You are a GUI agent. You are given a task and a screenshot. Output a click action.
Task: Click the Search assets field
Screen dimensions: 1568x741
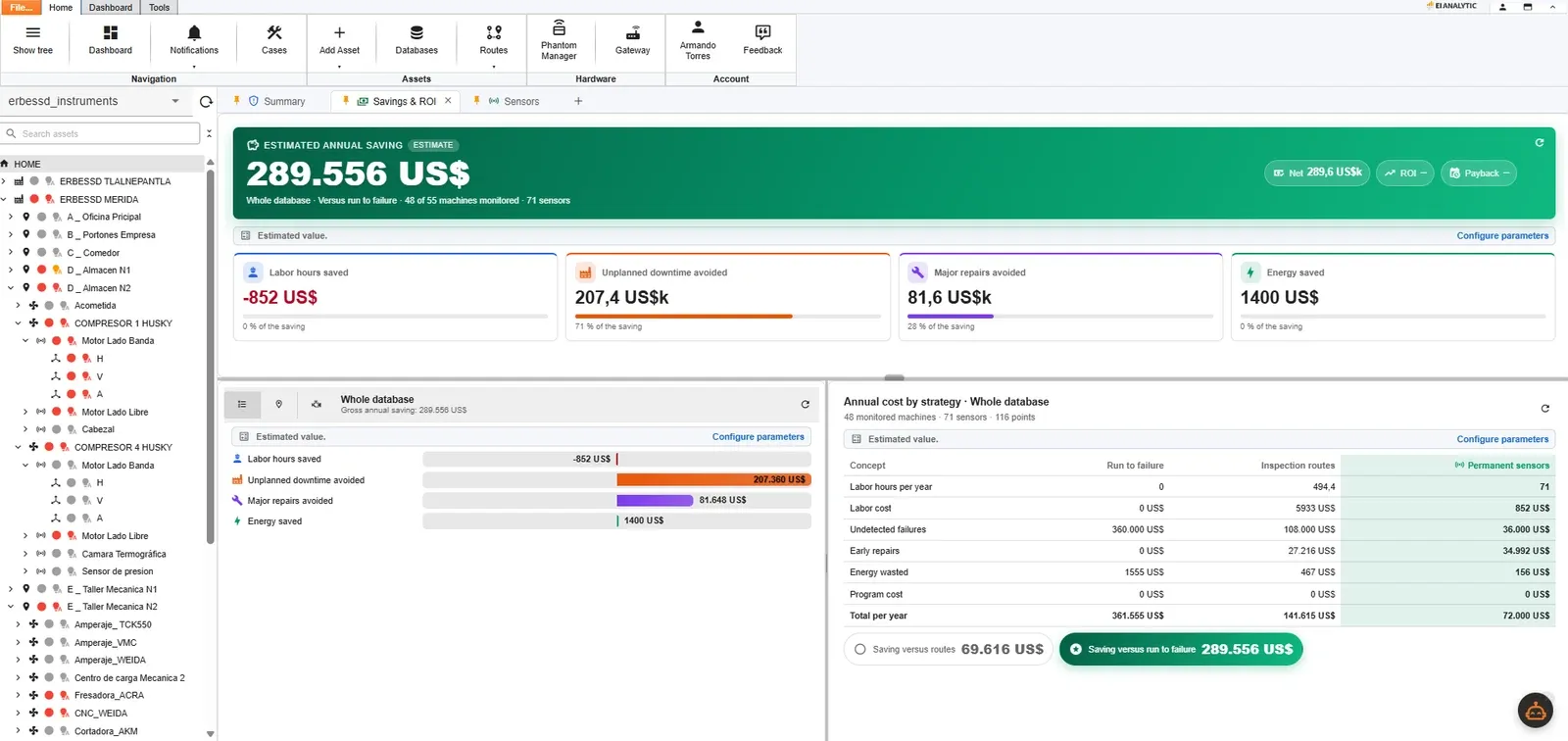(102, 133)
